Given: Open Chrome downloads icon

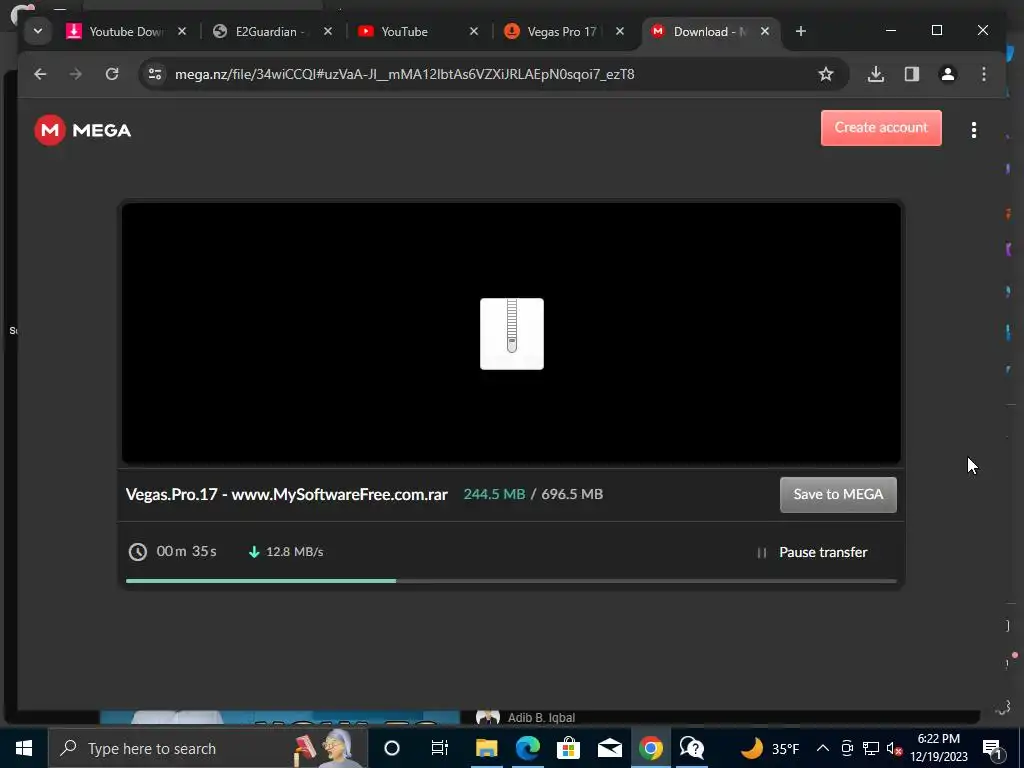Looking at the screenshot, I should point(876,74).
